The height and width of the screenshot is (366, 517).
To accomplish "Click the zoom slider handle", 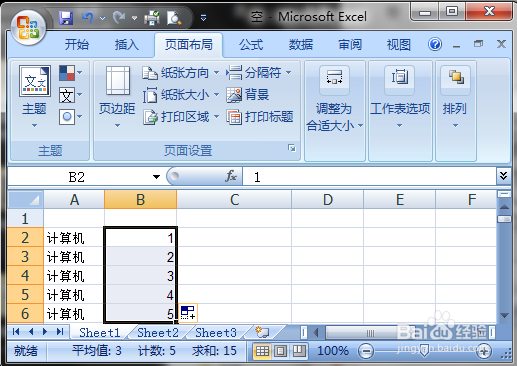I will (424, 351).
